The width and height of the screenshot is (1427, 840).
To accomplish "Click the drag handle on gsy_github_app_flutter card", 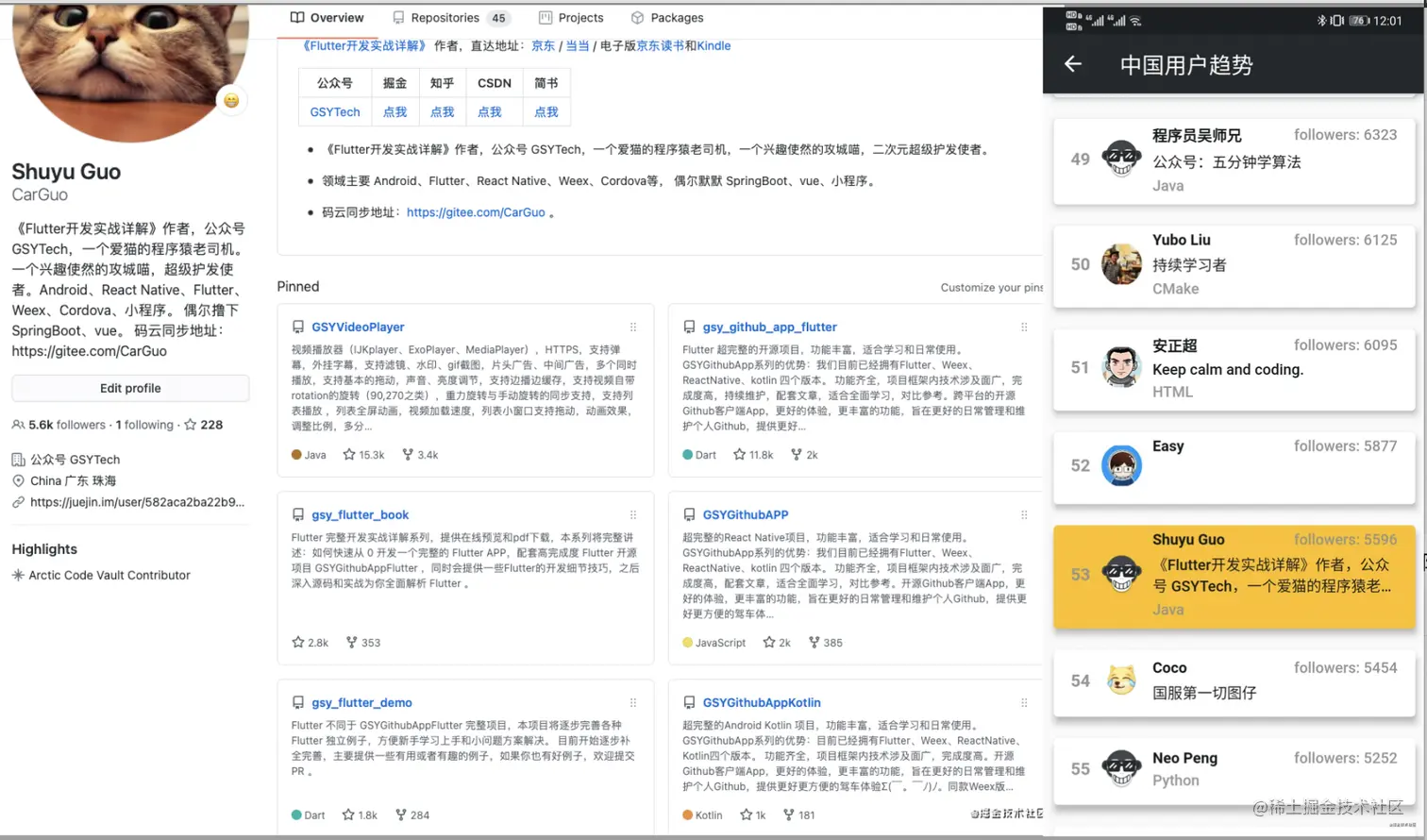I will click(x=1024, y=327).
